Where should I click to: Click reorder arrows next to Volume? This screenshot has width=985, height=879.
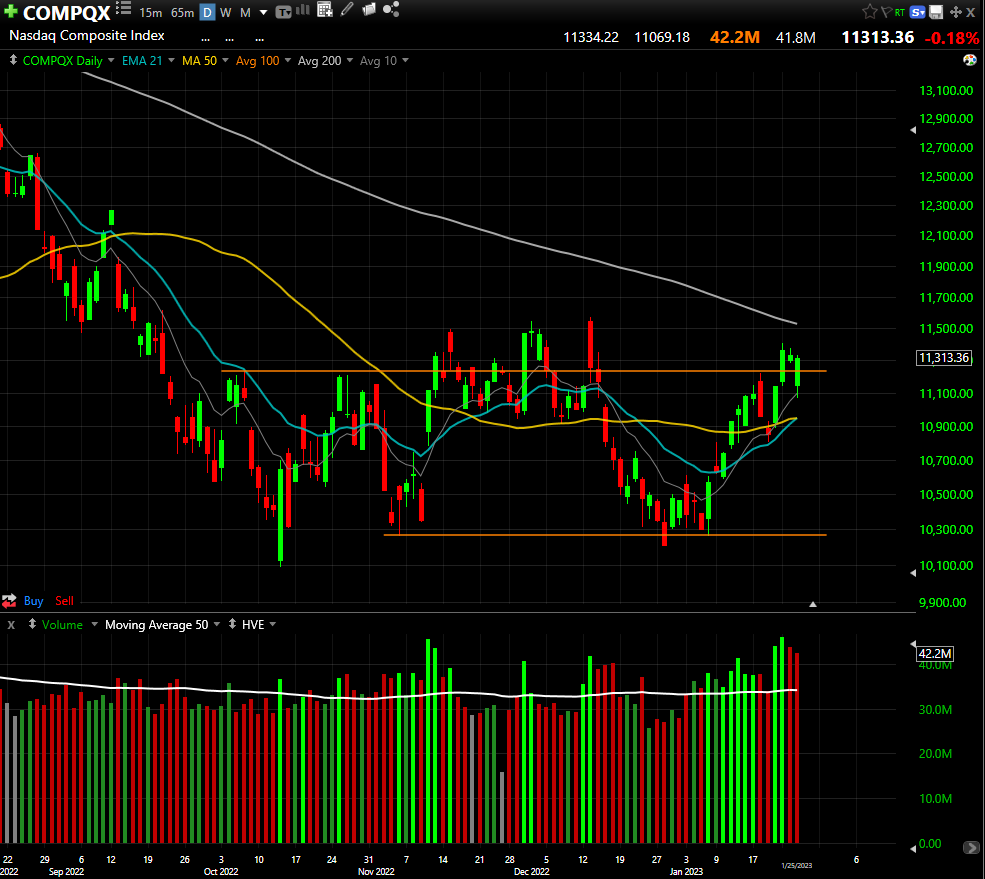tap(32, 624)
